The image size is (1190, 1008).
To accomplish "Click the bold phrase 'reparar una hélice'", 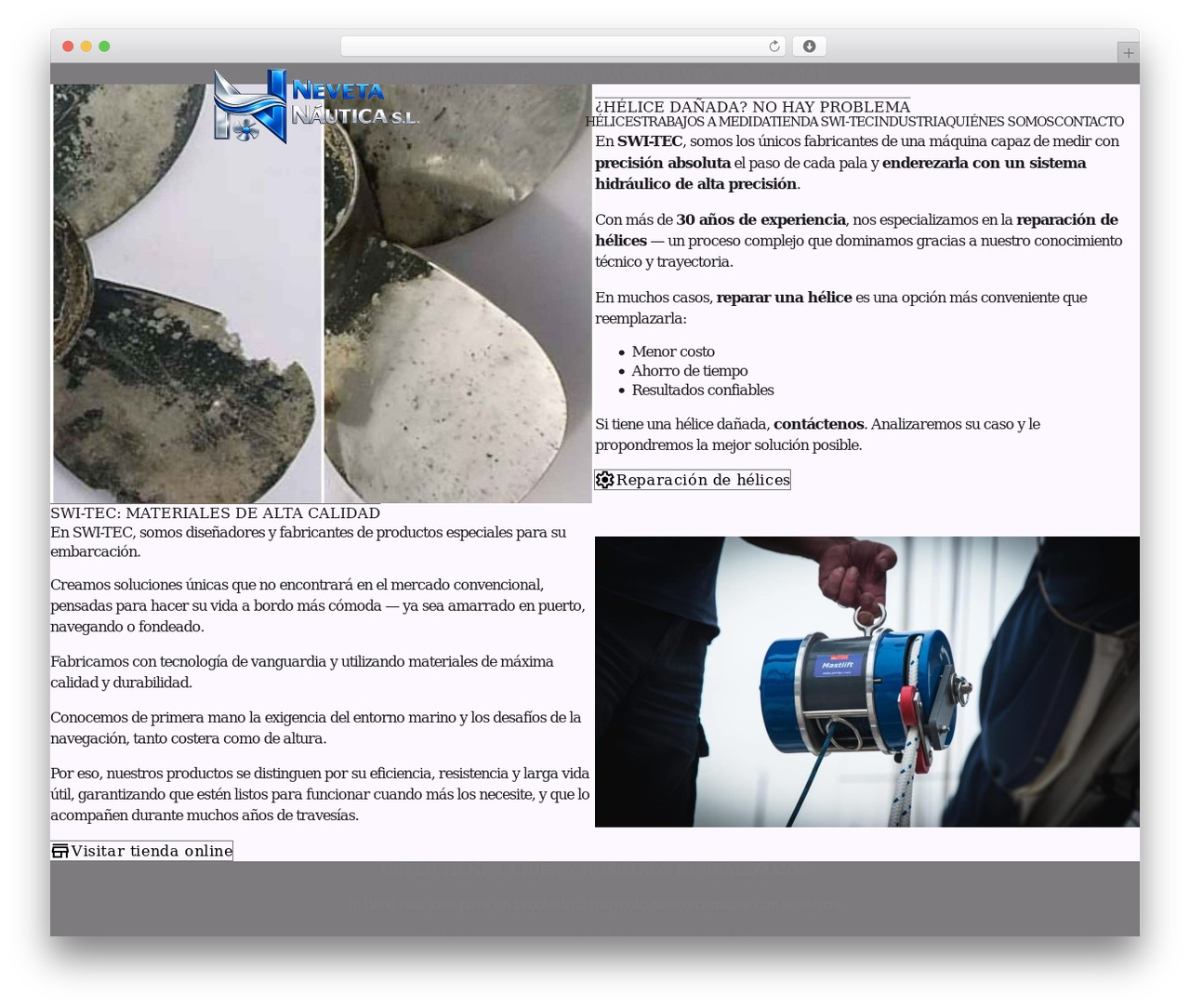I will (x=785, y=298).
